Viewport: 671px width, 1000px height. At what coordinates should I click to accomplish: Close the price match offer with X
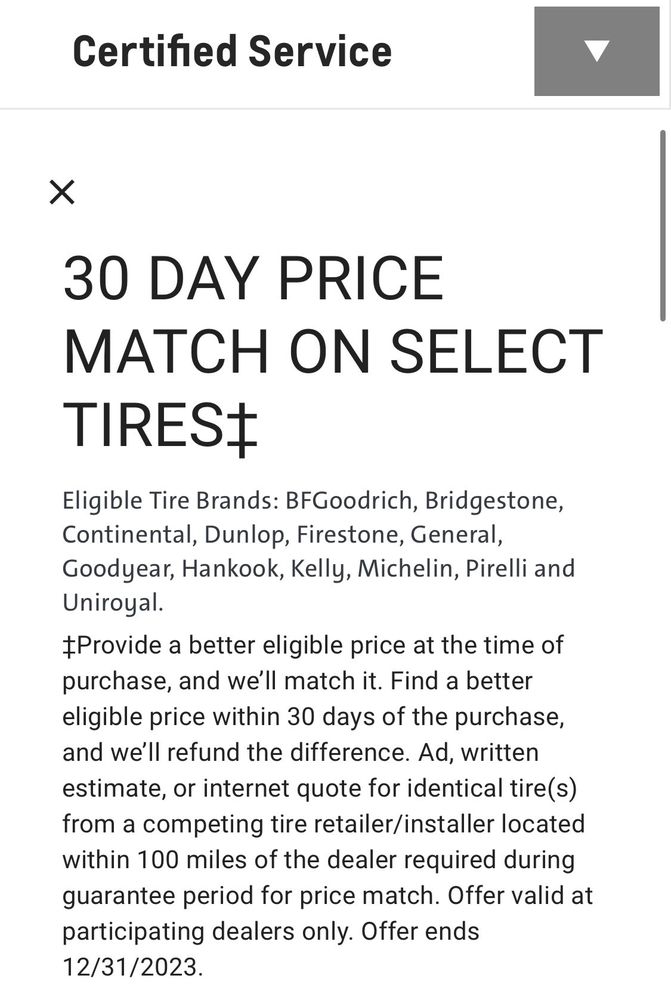(x=62, y=192)
